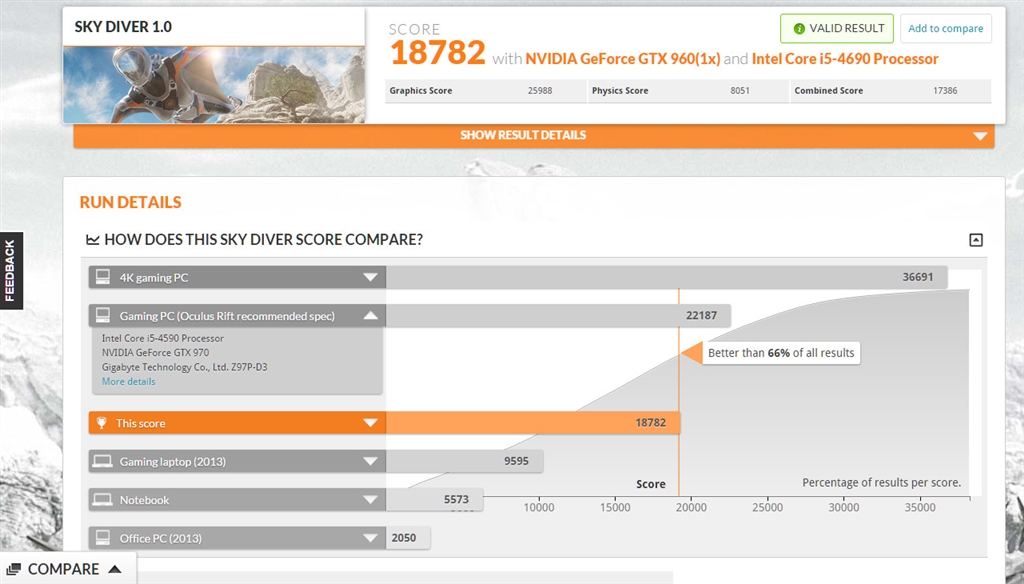Click the Physics Score value 8051
The width and height of the screenshot is (1024, 584).
click(x=739, y=91)
